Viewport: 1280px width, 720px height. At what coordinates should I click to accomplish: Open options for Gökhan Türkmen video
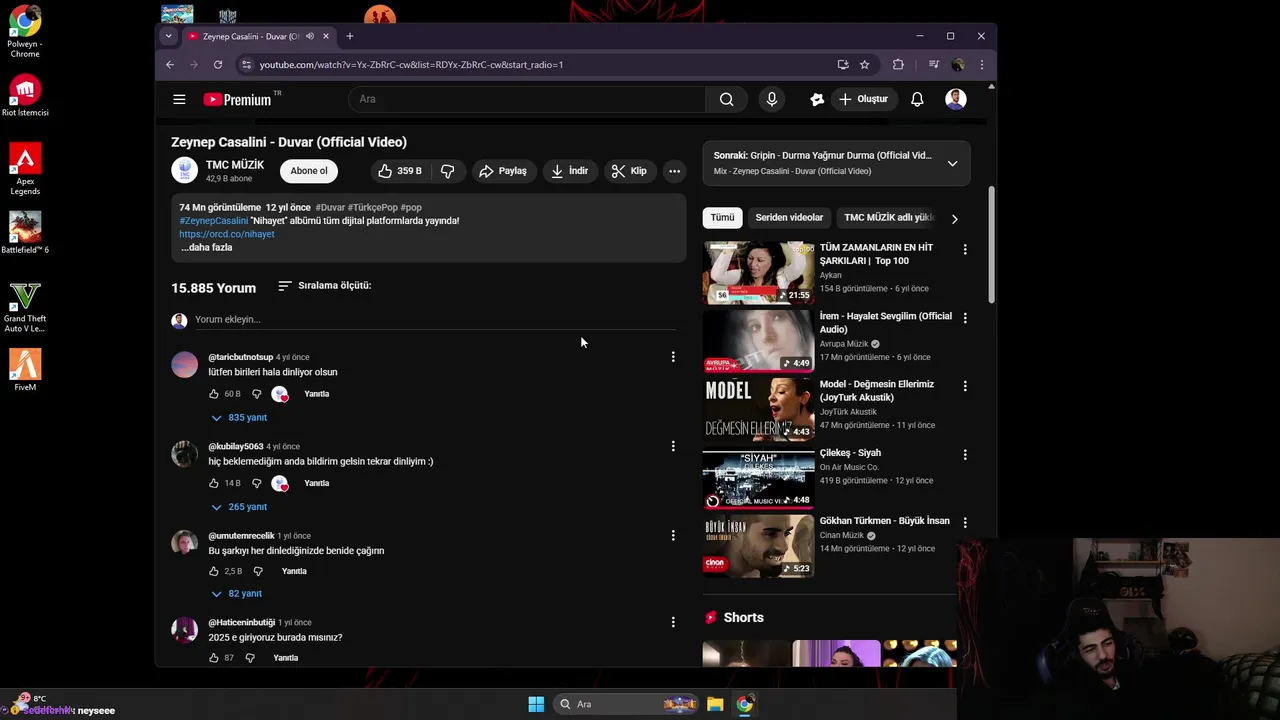pyautogui.click(x=965, y=522)
